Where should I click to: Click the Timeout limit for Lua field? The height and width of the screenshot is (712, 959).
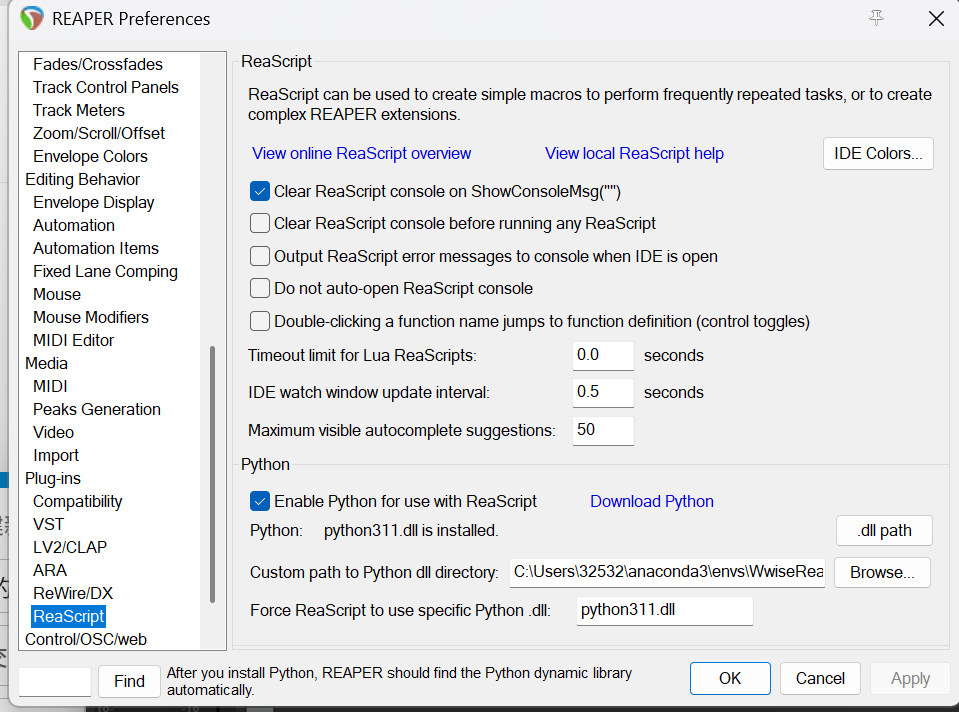tap(603, 355)
